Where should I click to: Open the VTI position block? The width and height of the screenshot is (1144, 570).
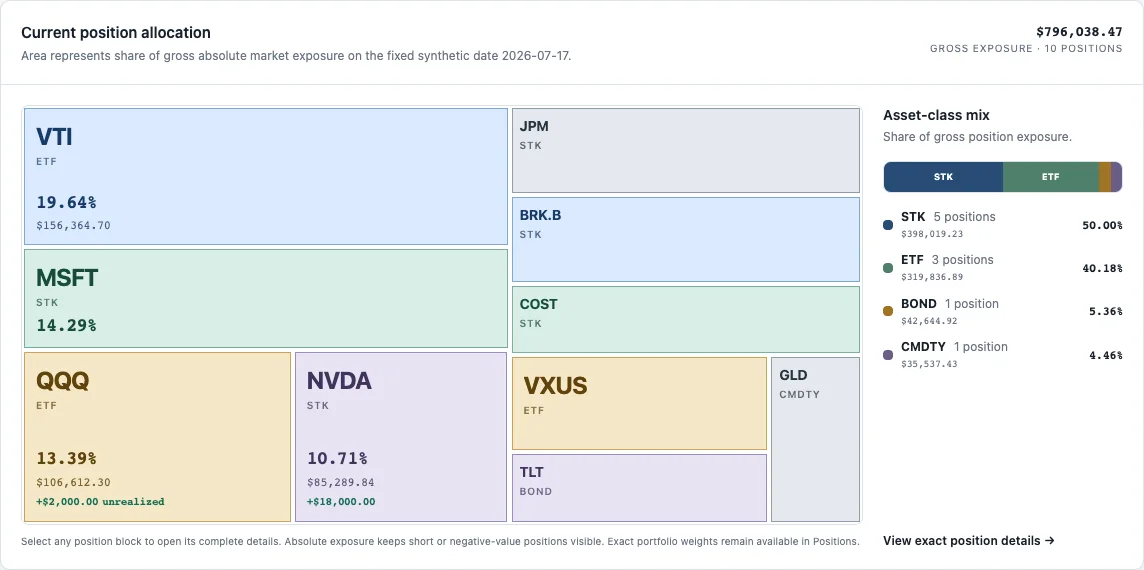click(x=266, y=177)
